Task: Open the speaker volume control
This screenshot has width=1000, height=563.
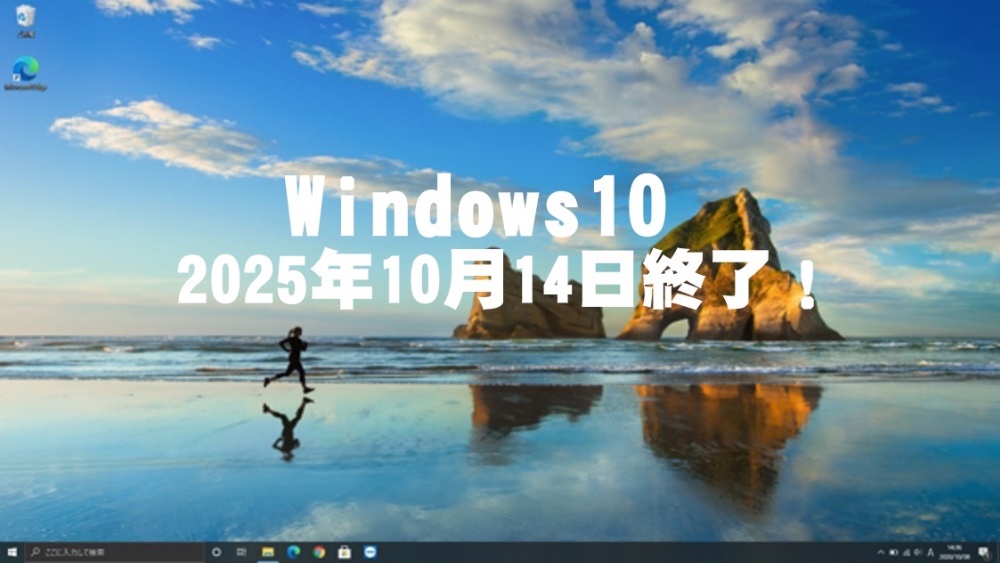Action: pos(918,552)
